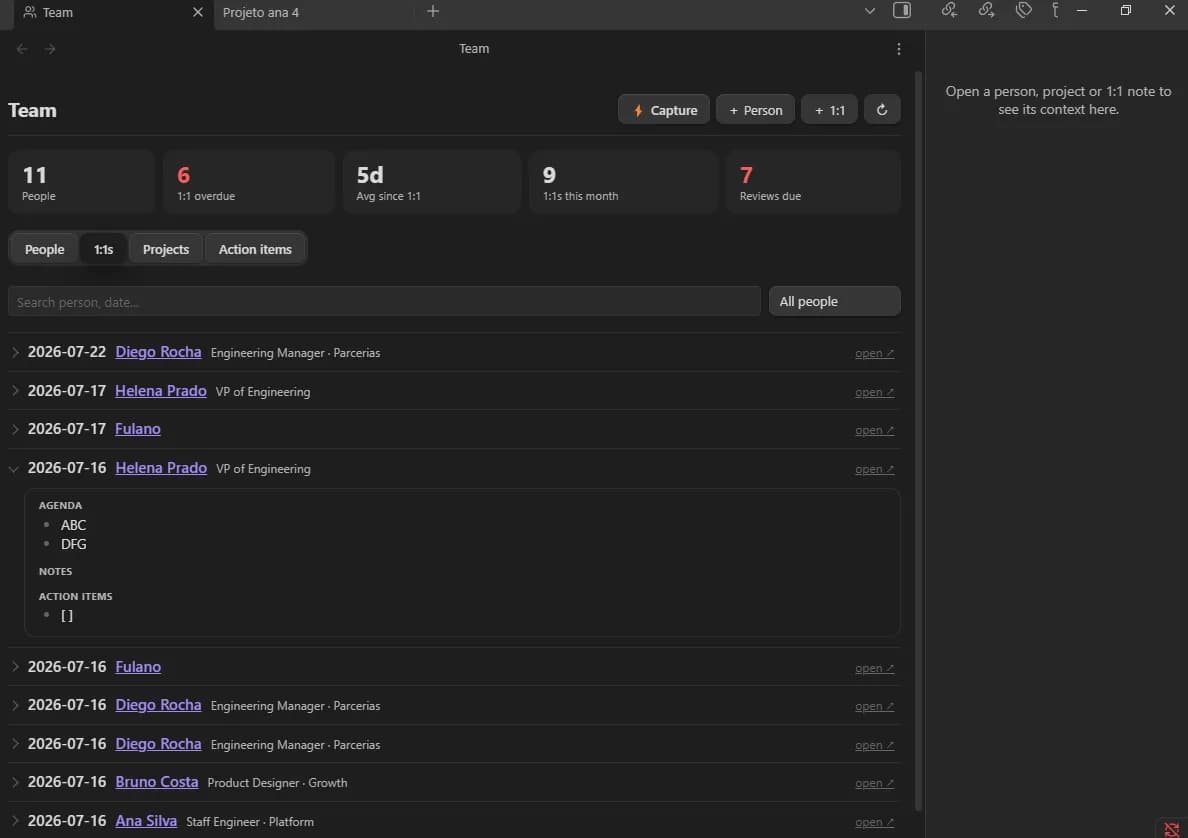Click open link on 2026-07-17 Fulano row
This screenshot has width=1188, height=838.
point(874,430)
